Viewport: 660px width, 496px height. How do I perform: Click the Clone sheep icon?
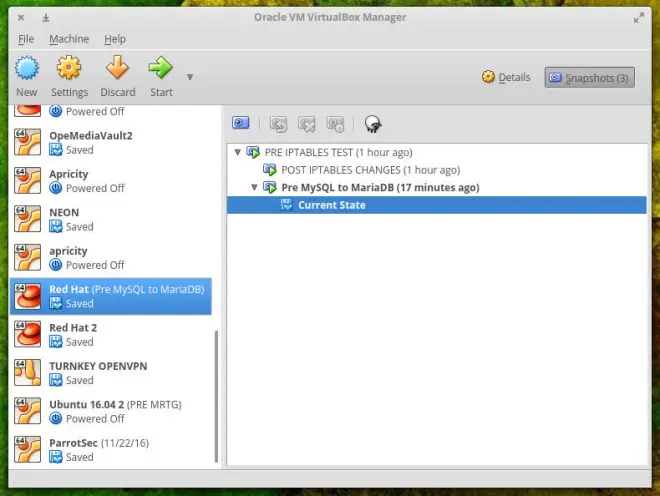373,124
